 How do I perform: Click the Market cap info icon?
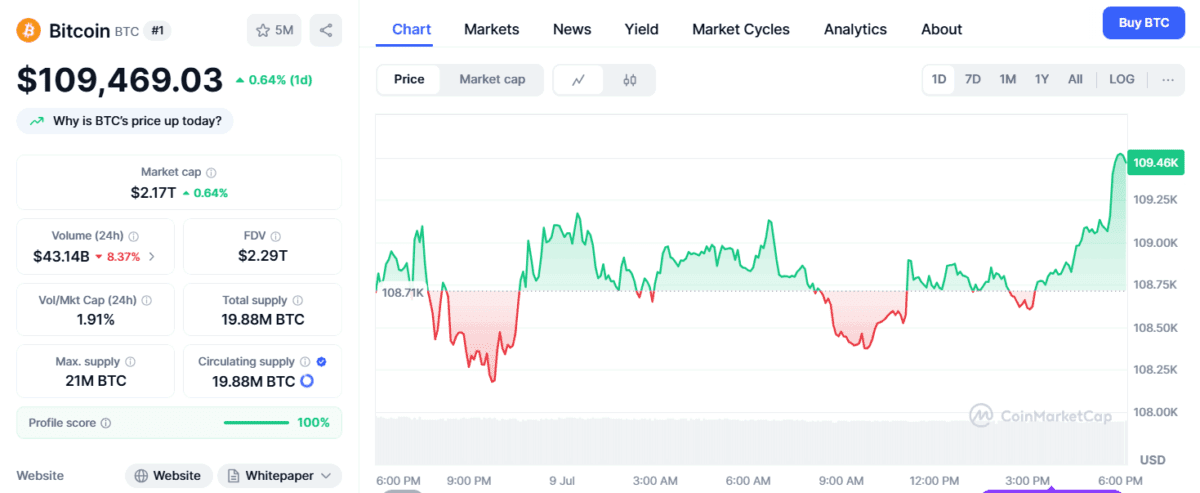(211, 173)
